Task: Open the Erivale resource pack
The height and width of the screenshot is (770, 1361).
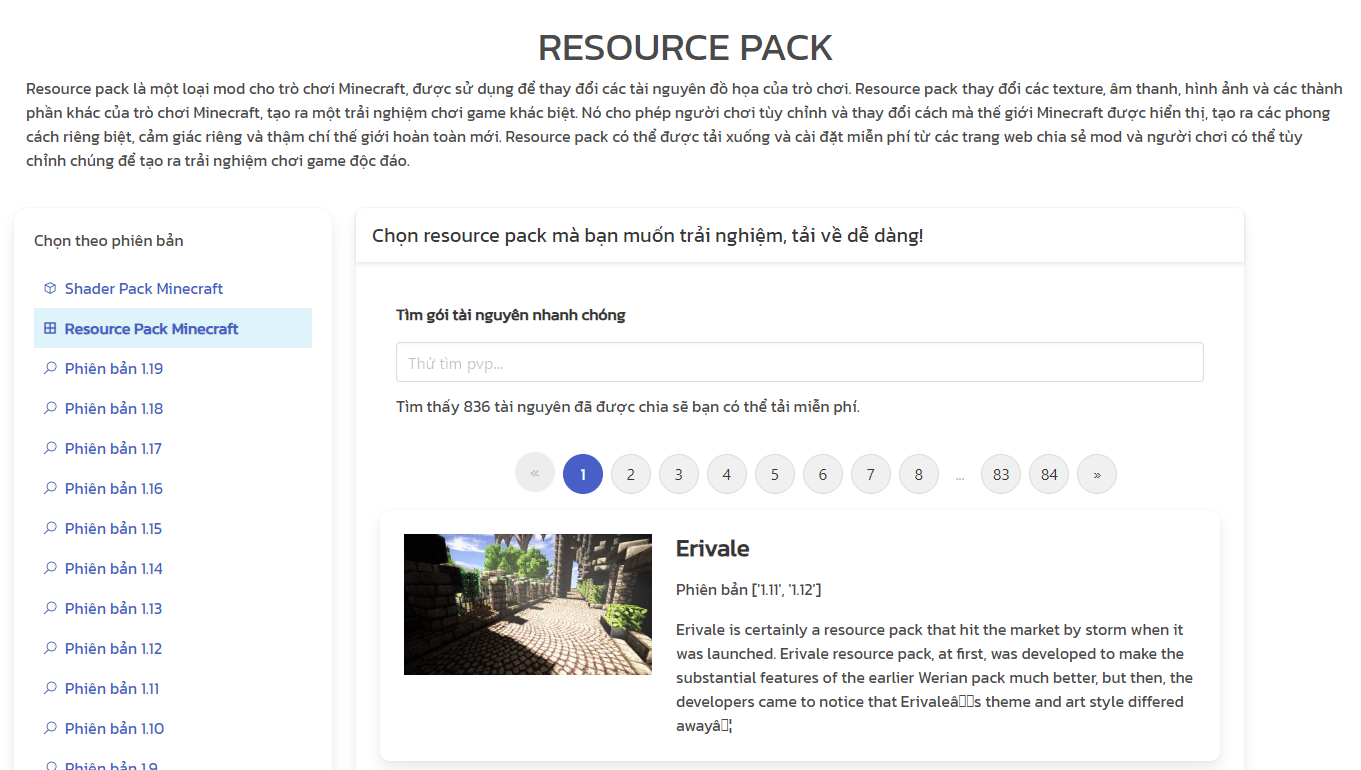Action: tap(714, 548)
